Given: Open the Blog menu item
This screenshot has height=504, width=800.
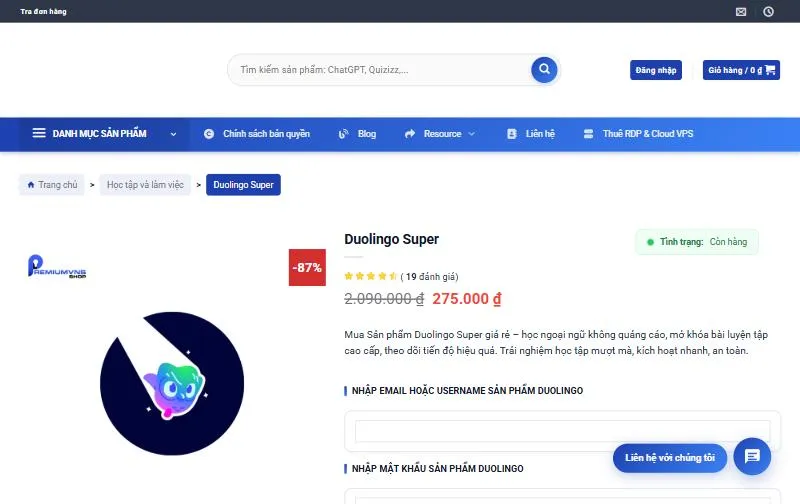Looking at the screenshot, I should click(x=367, y=134).
